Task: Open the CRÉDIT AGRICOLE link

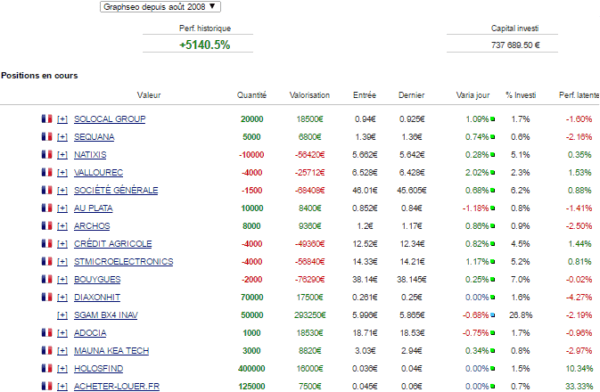Action: [x=113, y=244]
